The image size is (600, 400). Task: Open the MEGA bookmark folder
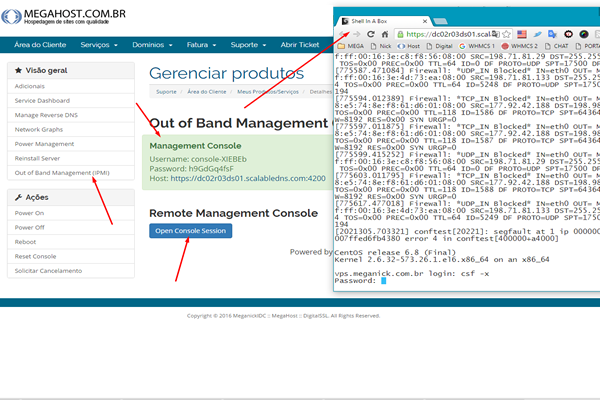(351, 46)
